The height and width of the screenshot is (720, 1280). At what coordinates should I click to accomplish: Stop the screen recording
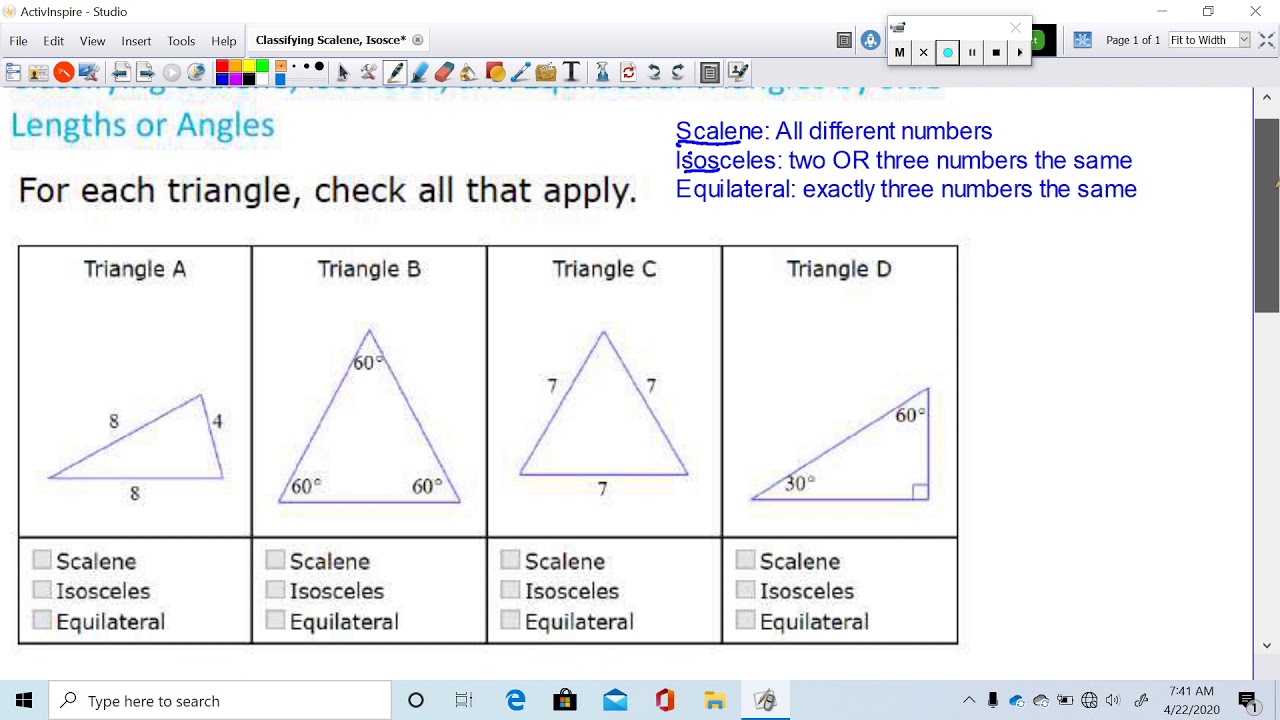(996, 53)
